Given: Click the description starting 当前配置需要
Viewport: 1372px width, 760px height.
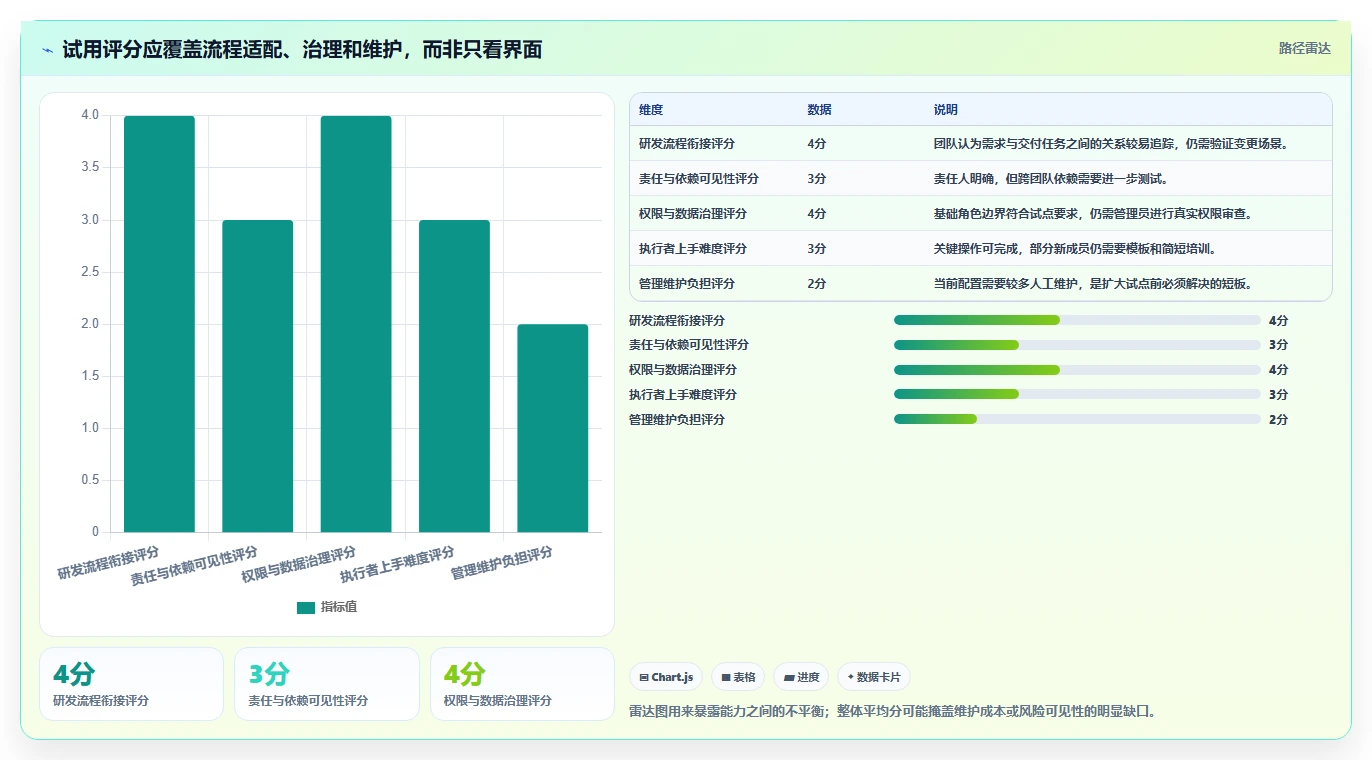Looking at the screenshot, I should [x=1093, y=284].
